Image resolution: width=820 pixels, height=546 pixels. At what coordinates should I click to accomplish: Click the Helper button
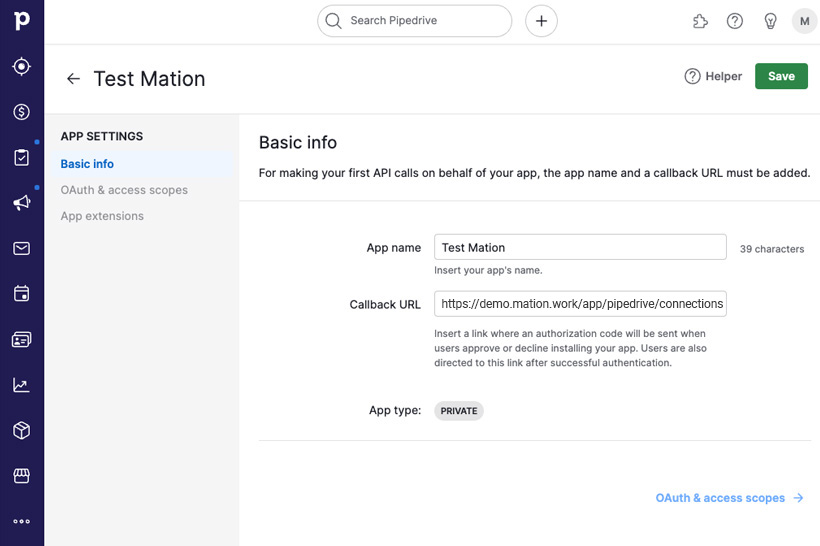(x=713, y=76)
